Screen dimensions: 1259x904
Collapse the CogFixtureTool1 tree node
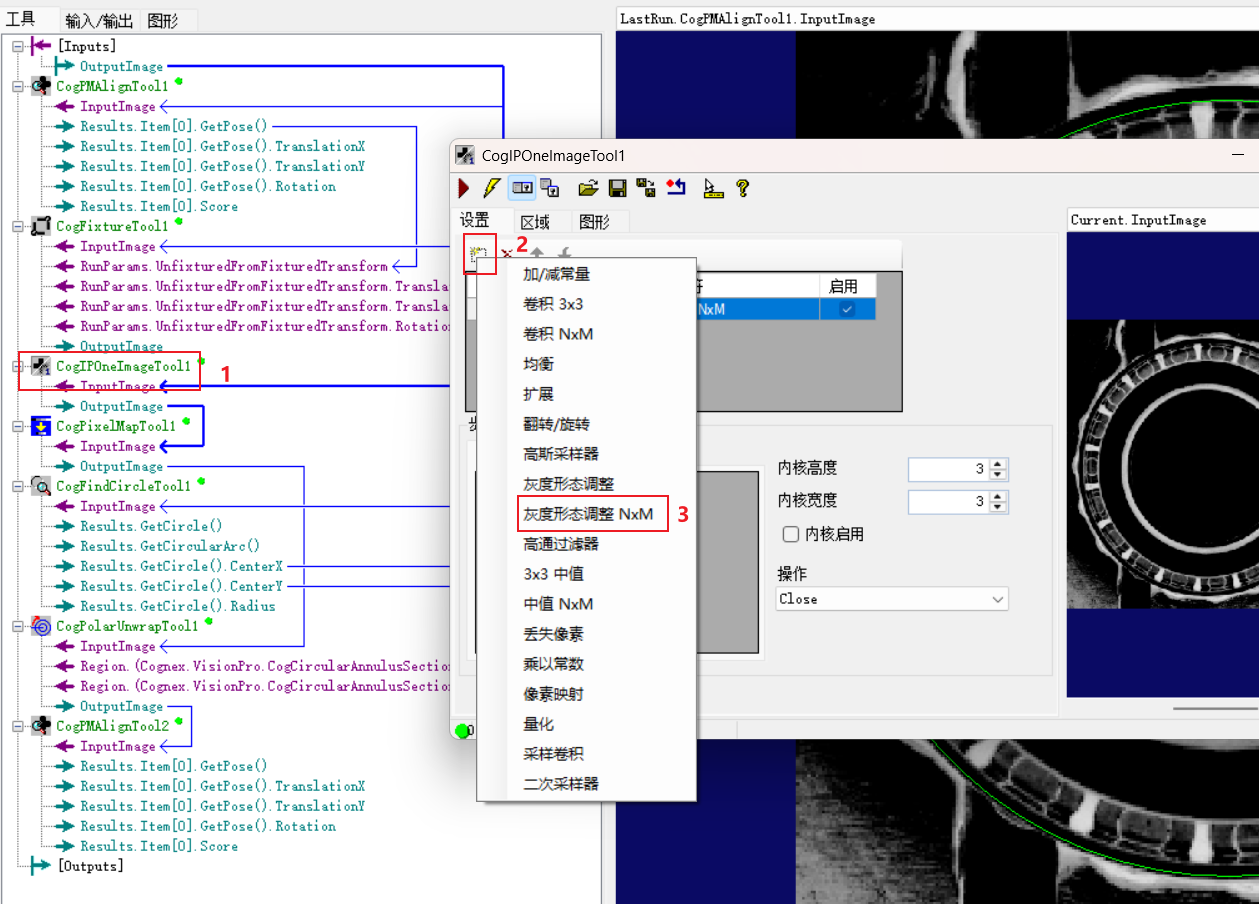(x=18, y=226)
